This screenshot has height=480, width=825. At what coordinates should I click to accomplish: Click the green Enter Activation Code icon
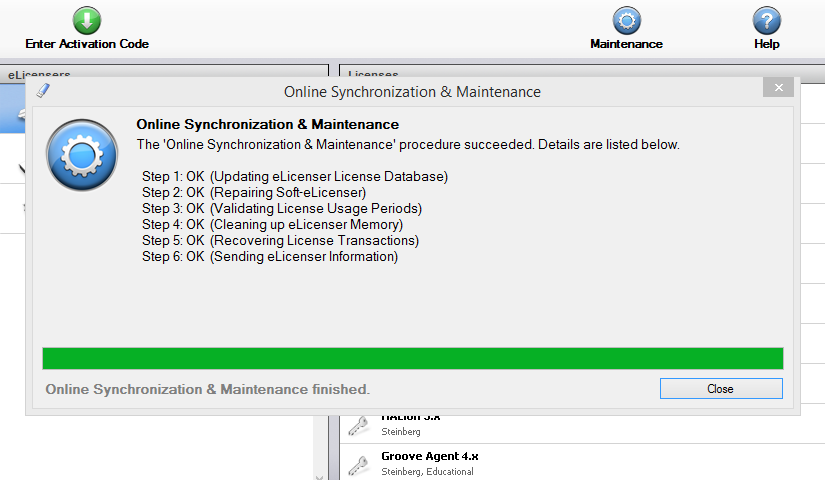[x=87, y=20]
